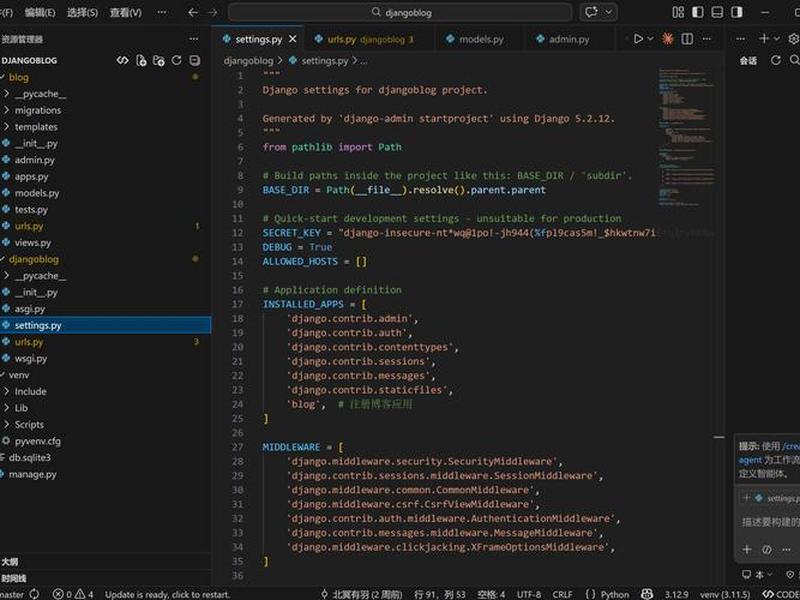
Task: Click the code minimap preview
Action: coord(687,137)
